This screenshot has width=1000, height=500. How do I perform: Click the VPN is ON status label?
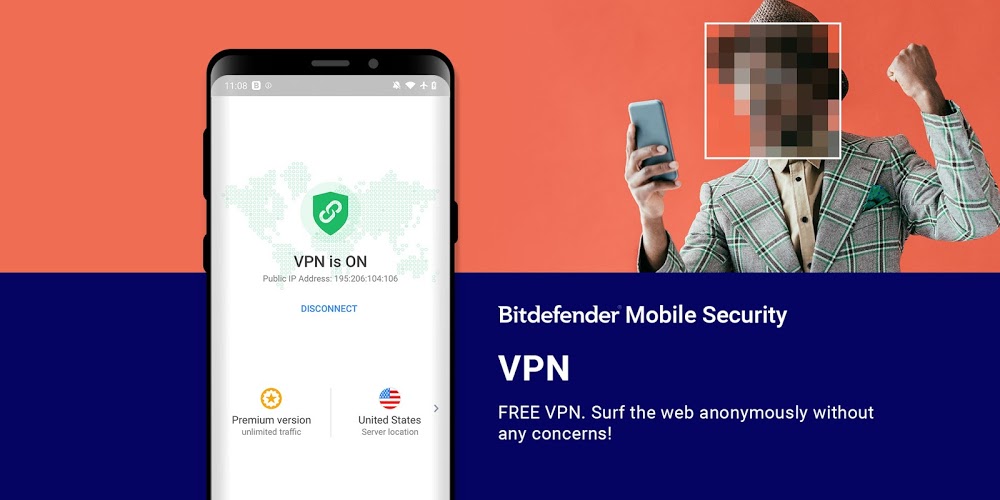point(330,261)
